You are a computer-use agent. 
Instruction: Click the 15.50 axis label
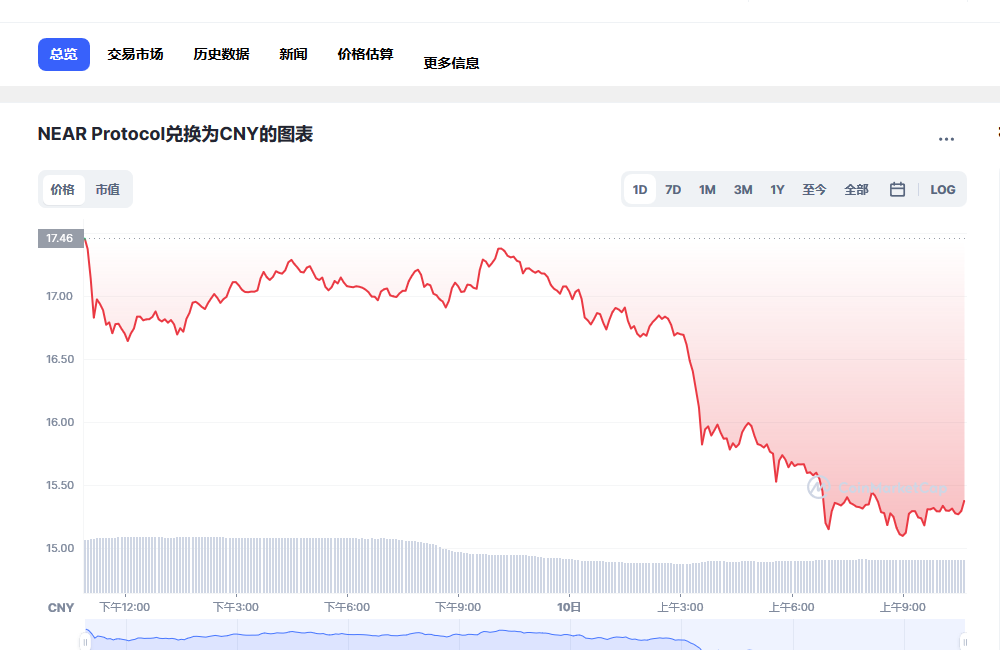59,485
